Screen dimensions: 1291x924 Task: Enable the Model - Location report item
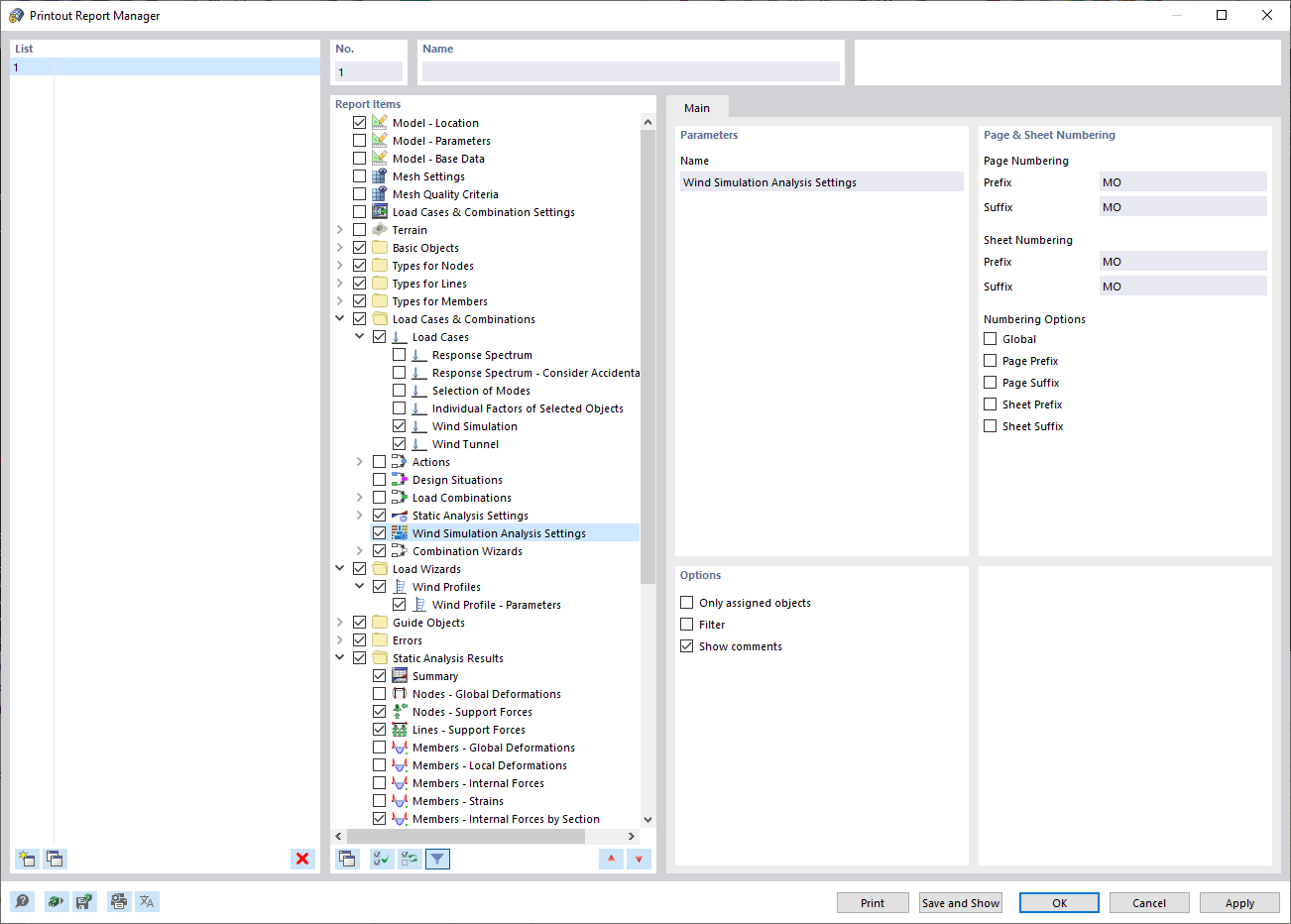click(x=359, y=122)
